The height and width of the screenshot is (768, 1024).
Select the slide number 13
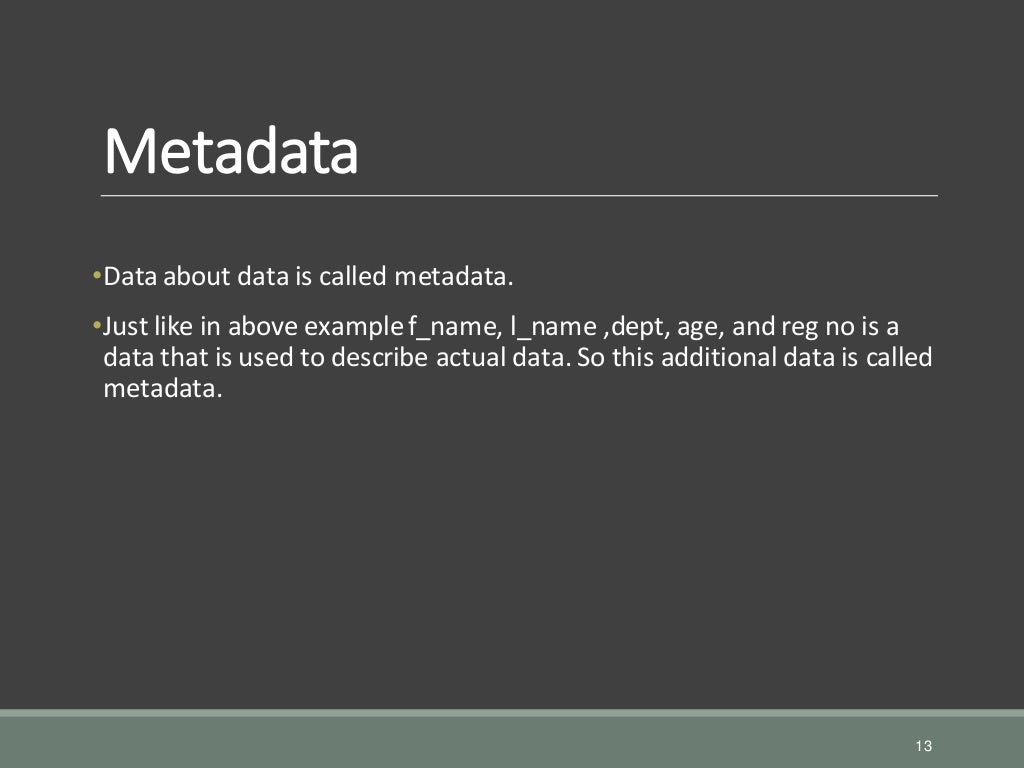click(923, 746)
